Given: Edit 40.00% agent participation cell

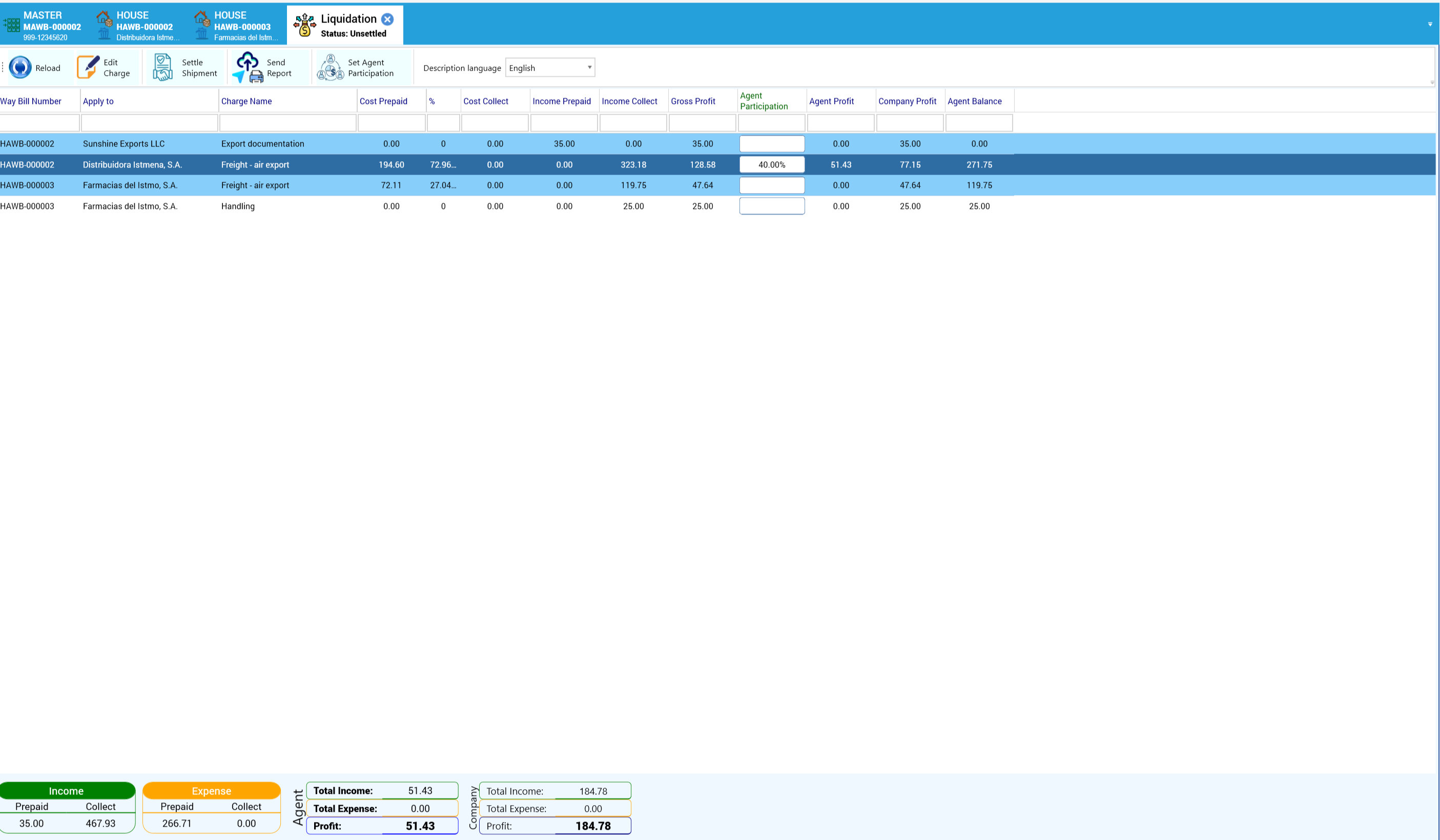Looking at the screenshot, I should [772, 164].
